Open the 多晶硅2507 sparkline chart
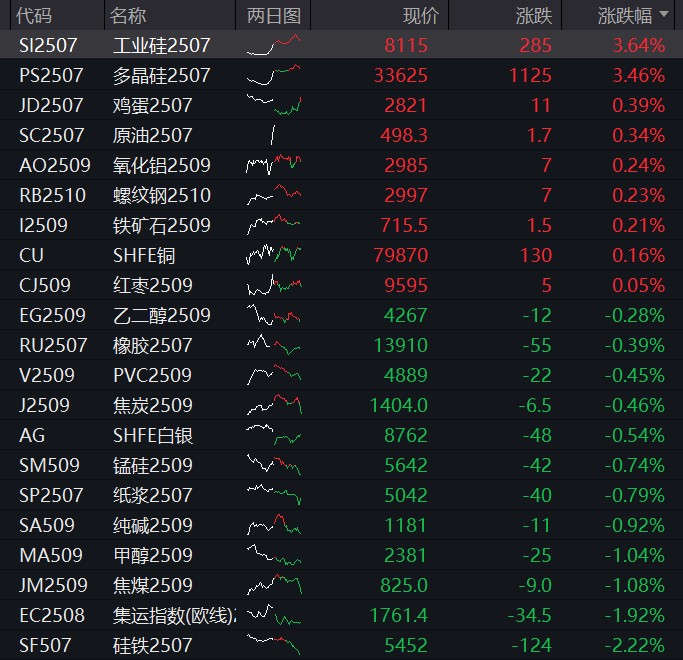 tap(273, 75)
